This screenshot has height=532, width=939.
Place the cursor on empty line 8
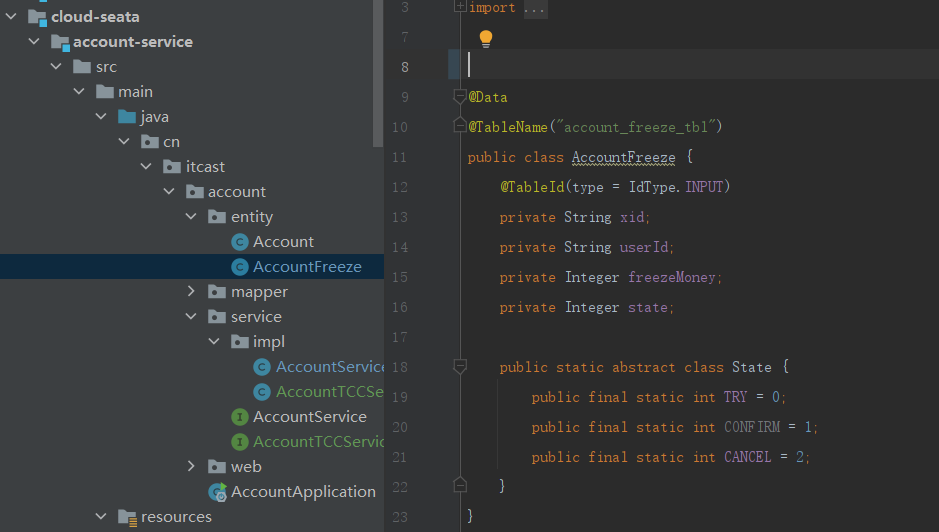click(695, 65)
